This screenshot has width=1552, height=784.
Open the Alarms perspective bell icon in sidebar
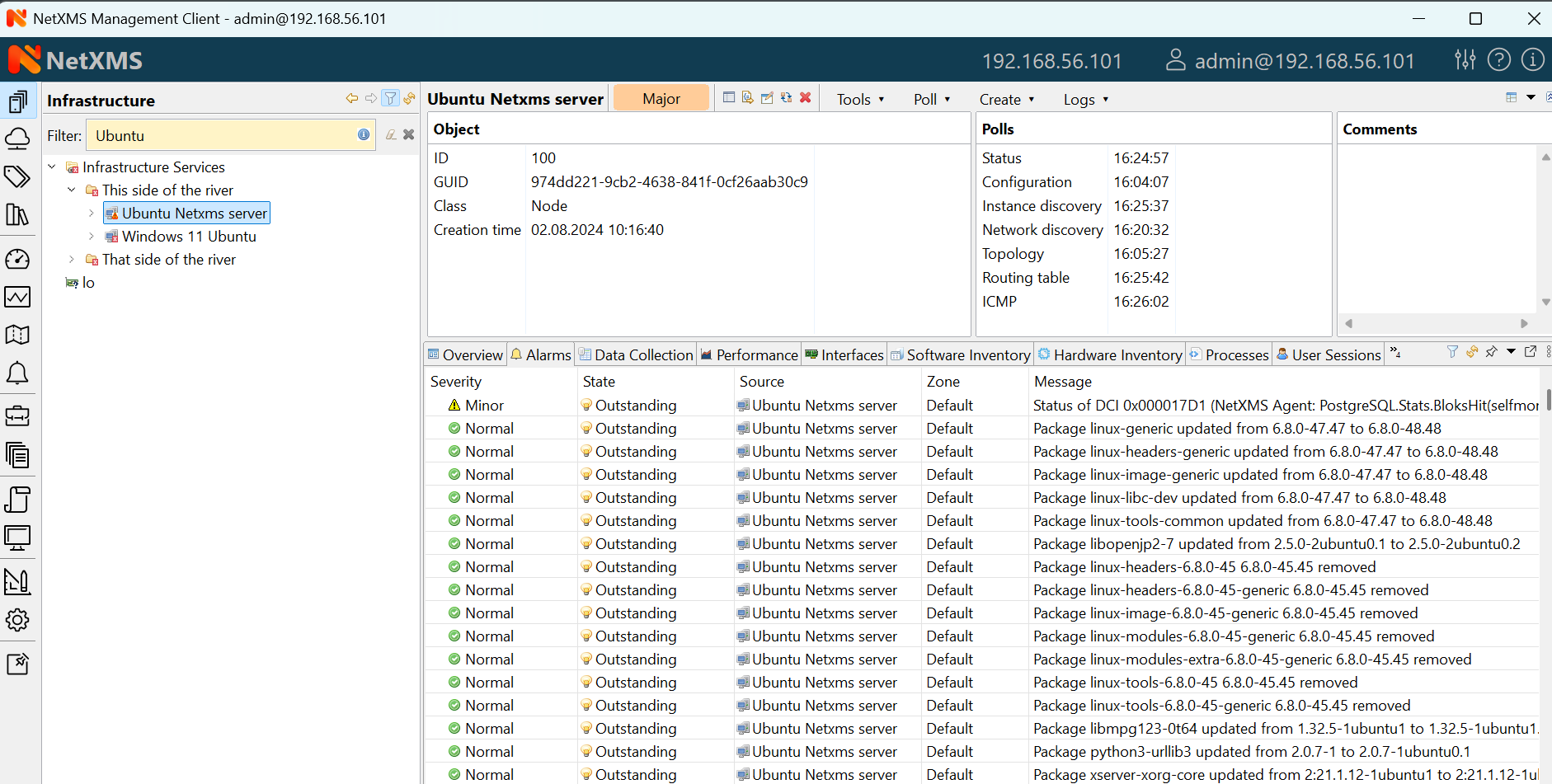point(17,373)
